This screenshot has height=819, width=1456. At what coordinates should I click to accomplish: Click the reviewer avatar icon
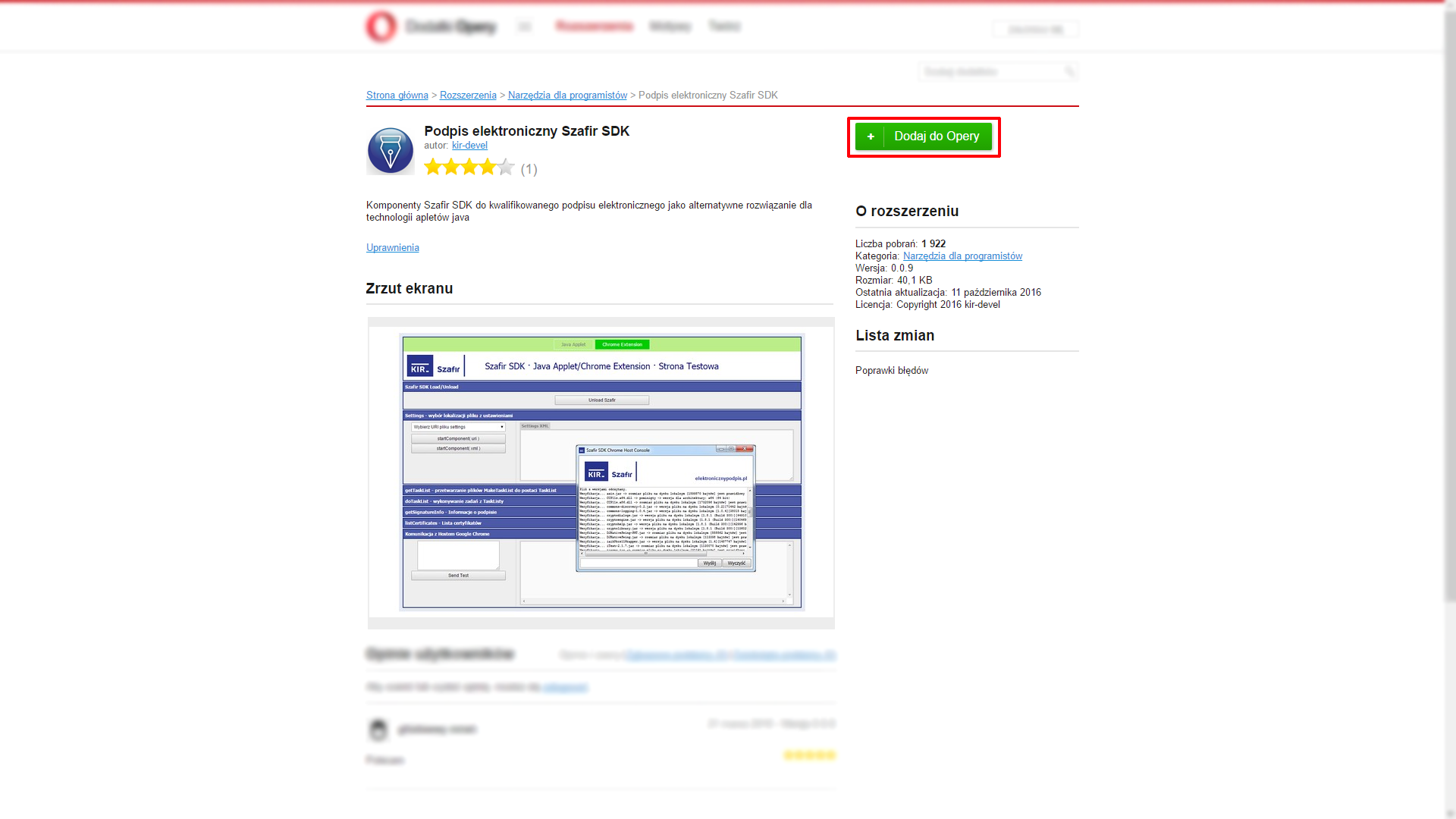tap(378, 730)
